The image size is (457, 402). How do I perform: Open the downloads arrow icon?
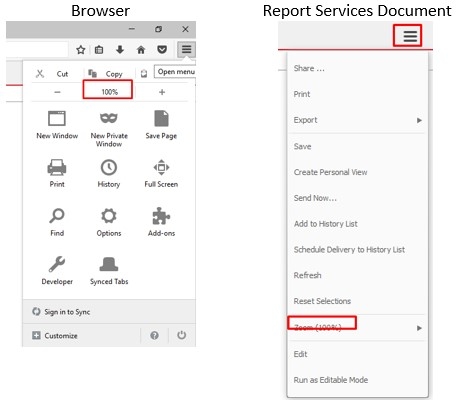tap(120, 50)
